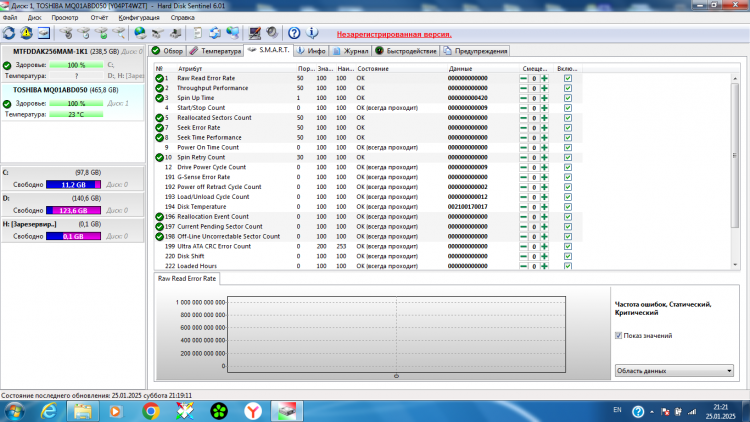Click the Windows Start button
The height and width of the screenshot is (422, 750).
click(x=14, y=411)
